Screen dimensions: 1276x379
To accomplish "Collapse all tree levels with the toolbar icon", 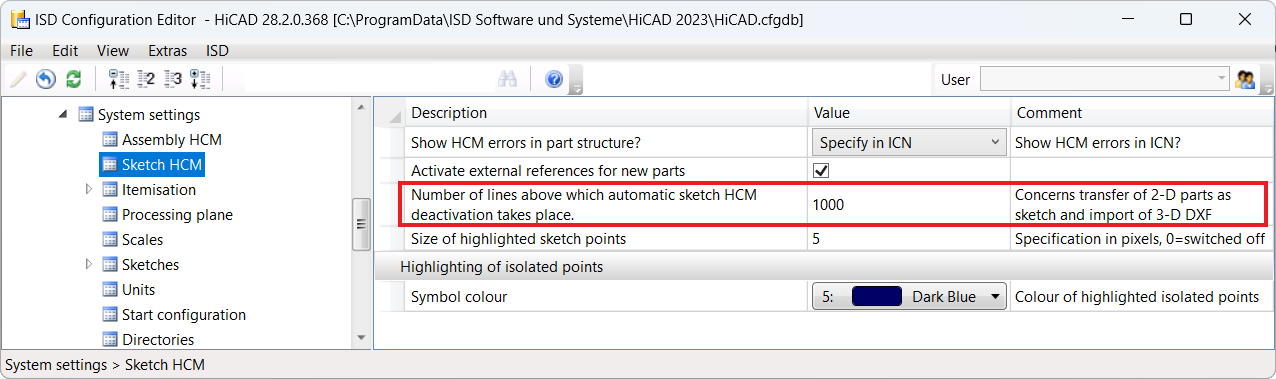I will point(119,79).
